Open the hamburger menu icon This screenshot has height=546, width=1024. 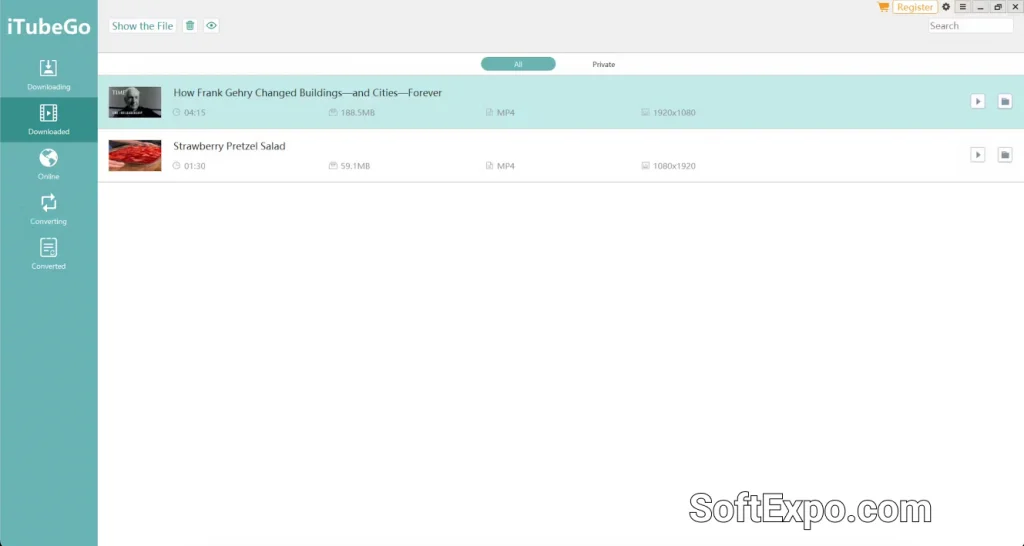[x=963, y=7]
